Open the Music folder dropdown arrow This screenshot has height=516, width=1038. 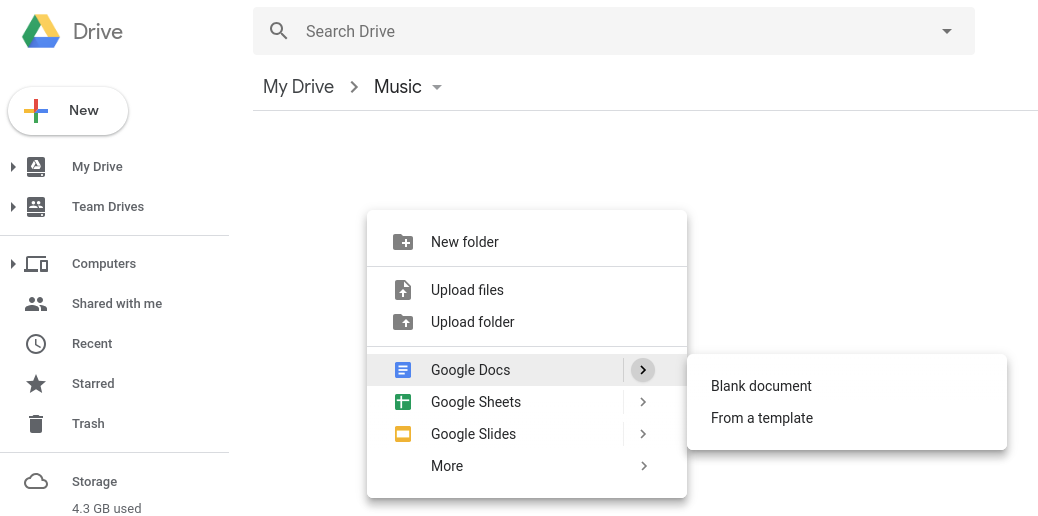(436, 87)
